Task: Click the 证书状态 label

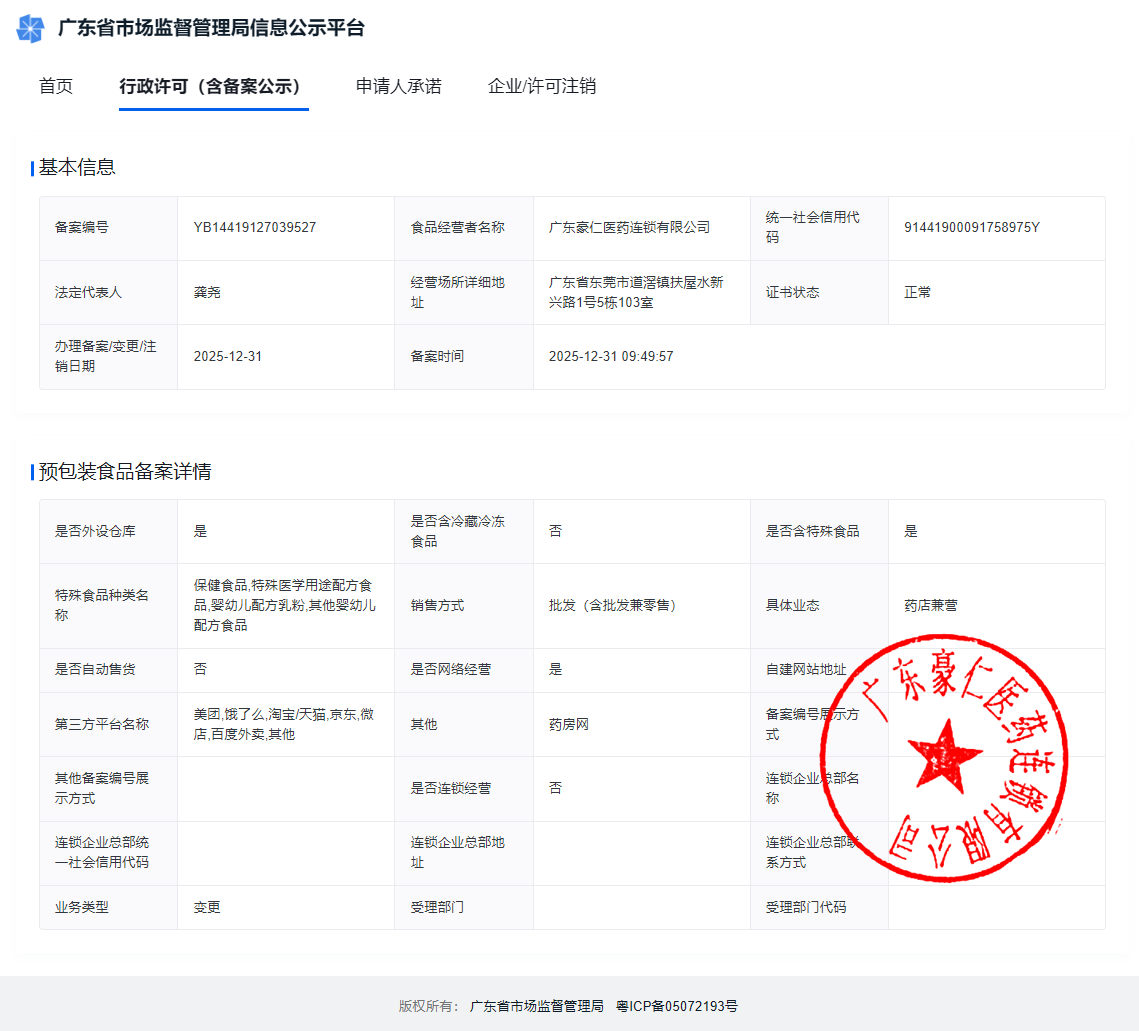Action: point(793,292)
